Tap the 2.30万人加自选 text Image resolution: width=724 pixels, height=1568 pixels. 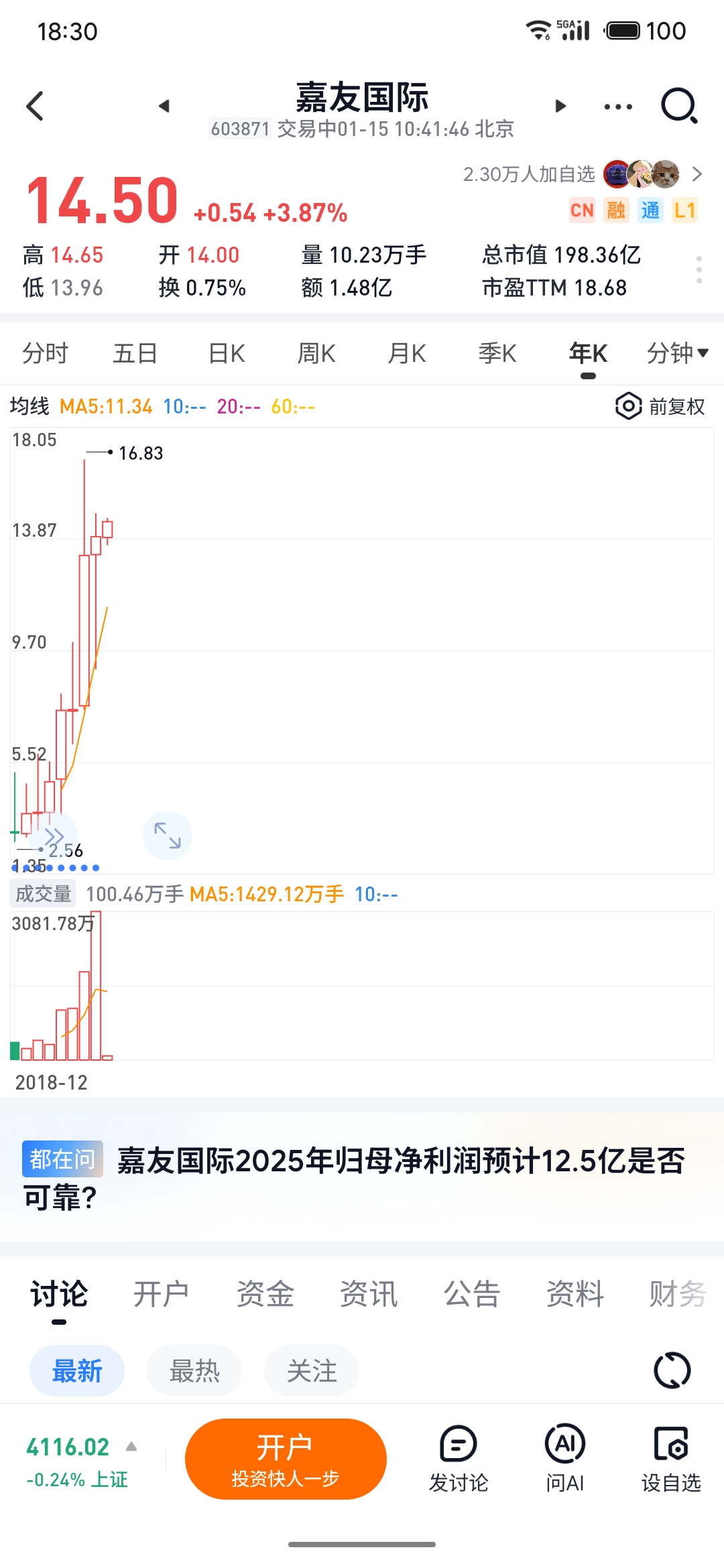point(529,174)
